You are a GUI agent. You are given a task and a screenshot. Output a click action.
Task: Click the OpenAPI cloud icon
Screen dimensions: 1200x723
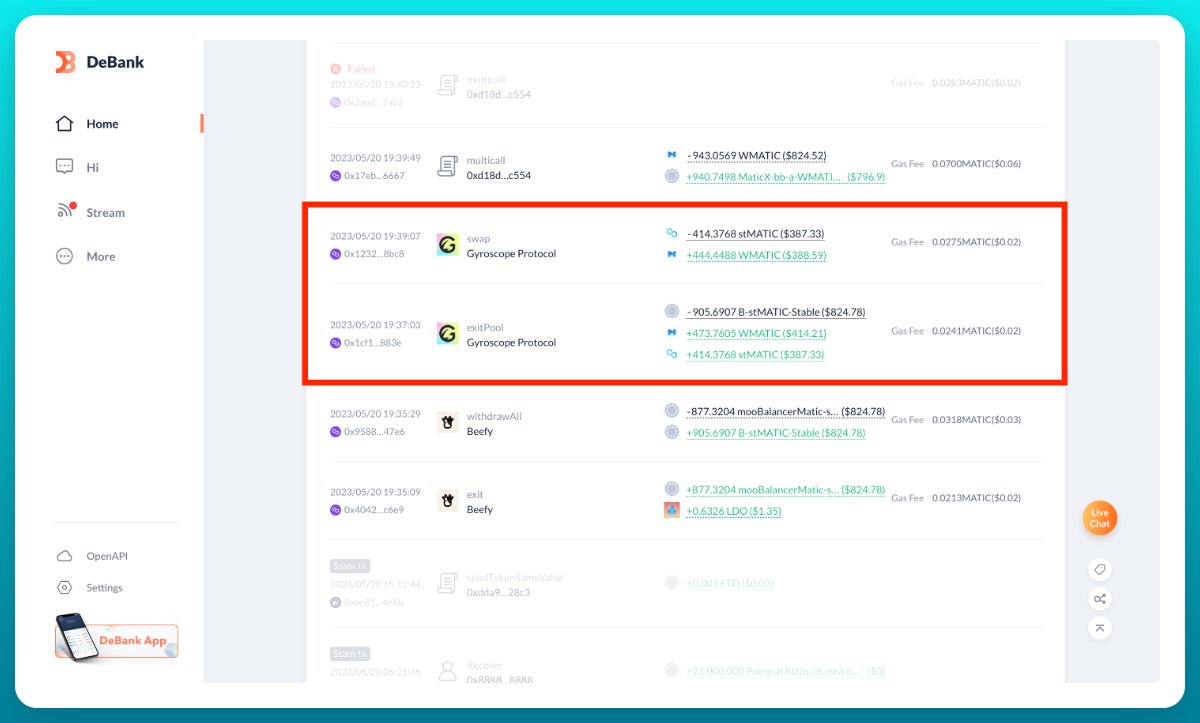point(65,556)
